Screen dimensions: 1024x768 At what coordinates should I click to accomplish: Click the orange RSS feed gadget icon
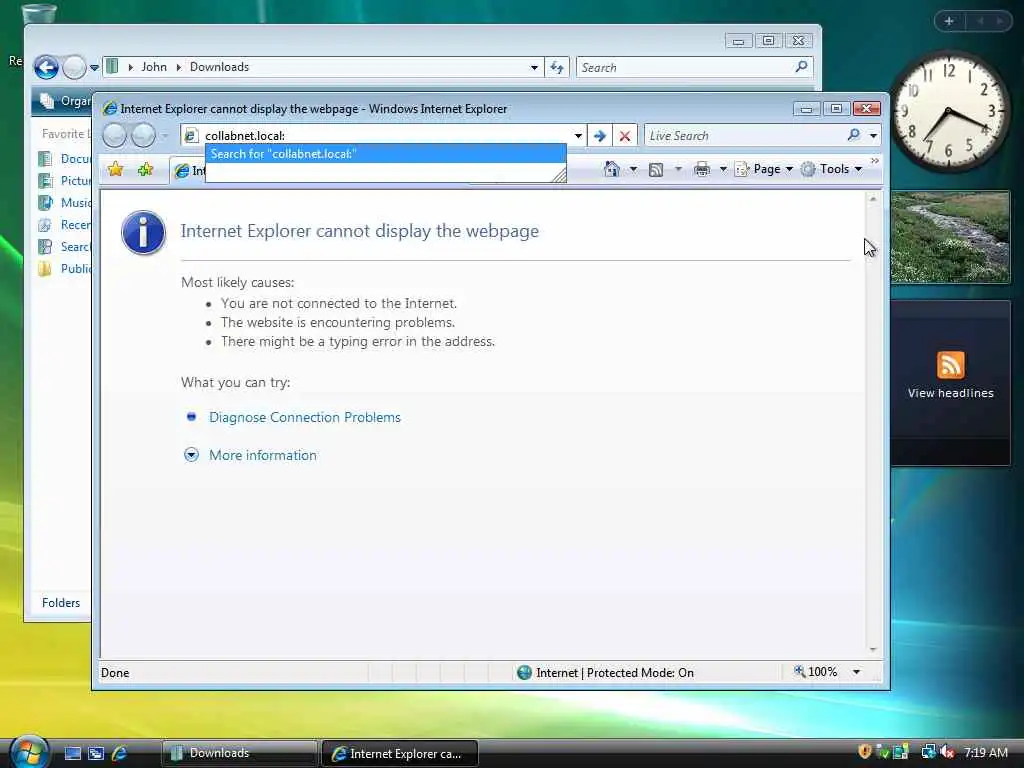950,364
